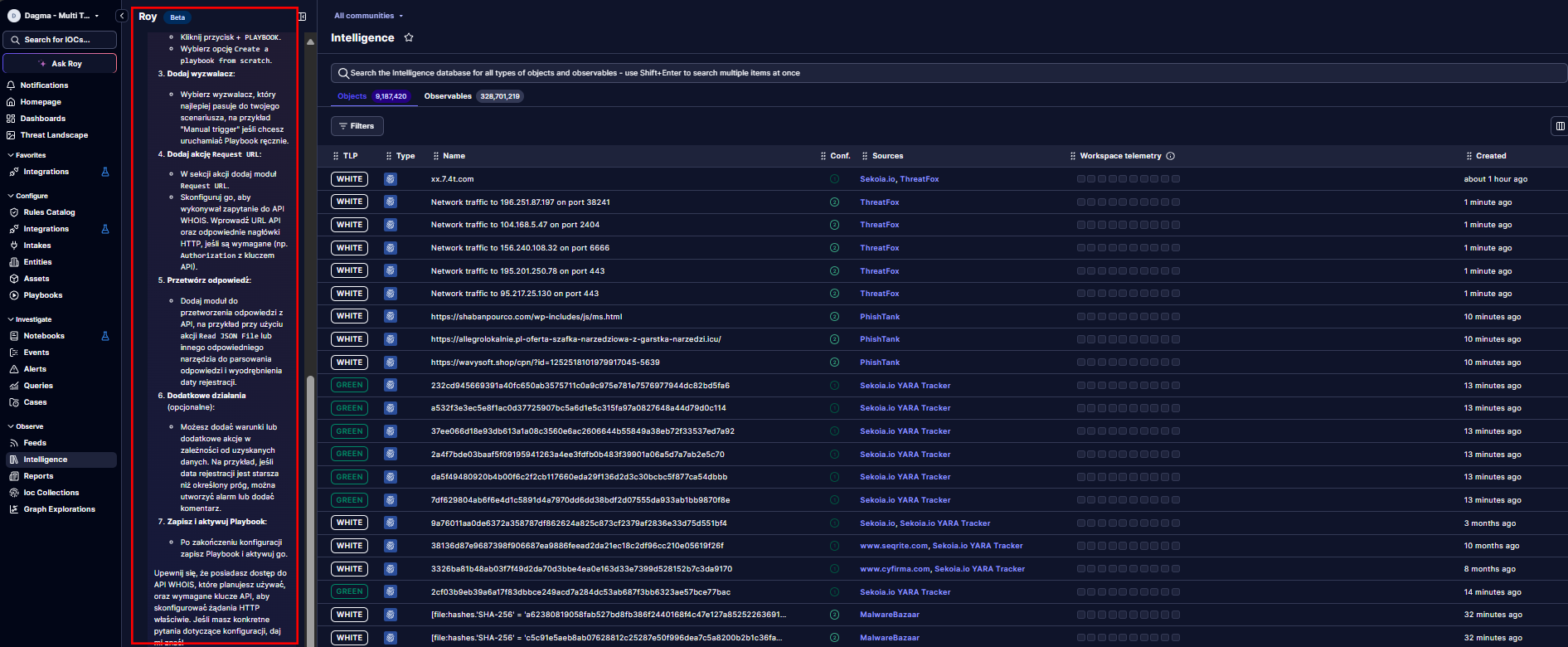Viewport: 1568px width, 647px height.
Task: Open the PhishTank source link for shabanpourco URL
Action: tap(879, 317)
